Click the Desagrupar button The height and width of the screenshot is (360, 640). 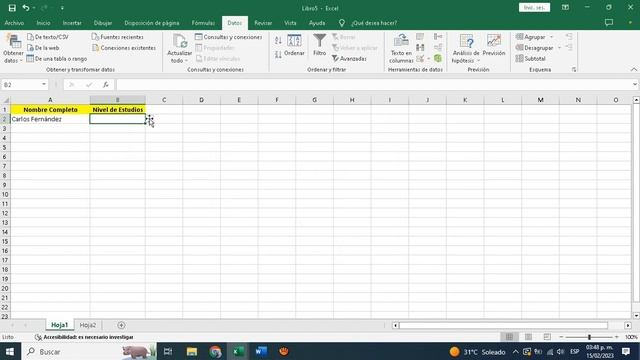[535, 48]
